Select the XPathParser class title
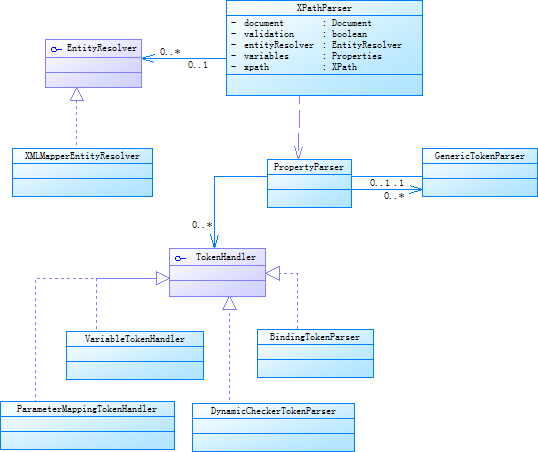This screenshot has width=538, height=452. pyautogui.click(x=324, y=8)
